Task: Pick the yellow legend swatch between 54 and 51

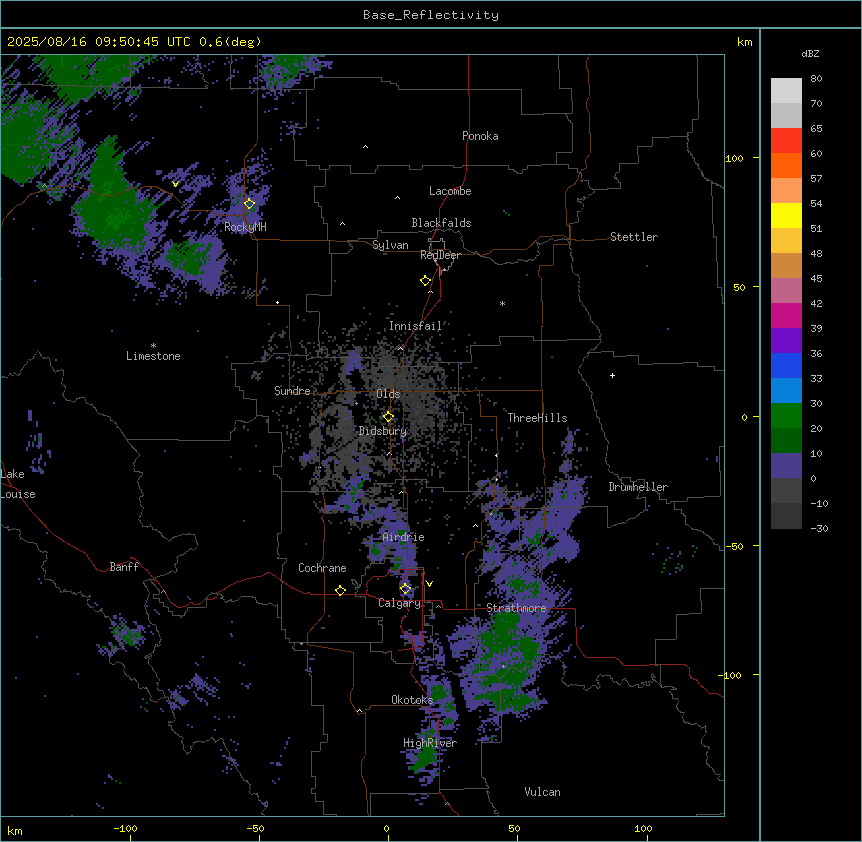Action: point(786,215)
